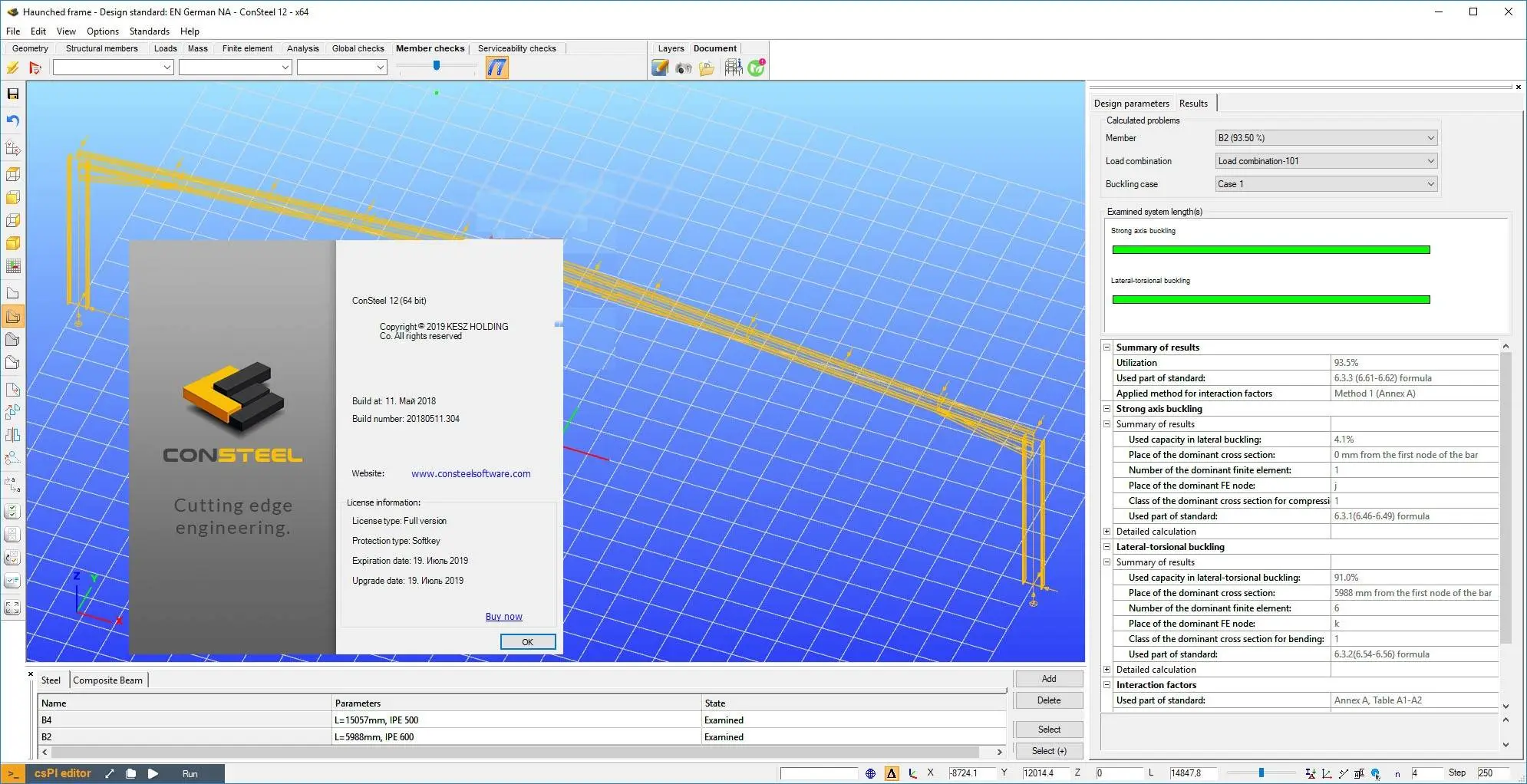Toggle the highlighted triangle delta icon in status bar

coord(892,773)
